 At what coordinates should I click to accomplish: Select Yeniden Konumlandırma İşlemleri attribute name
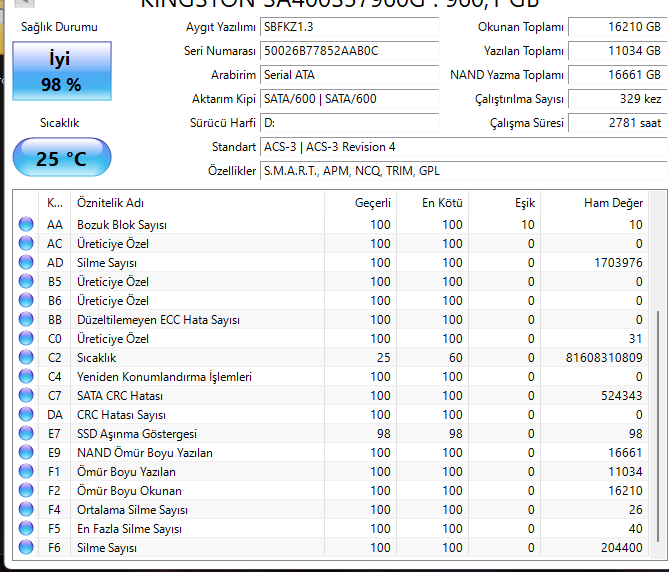164,377
